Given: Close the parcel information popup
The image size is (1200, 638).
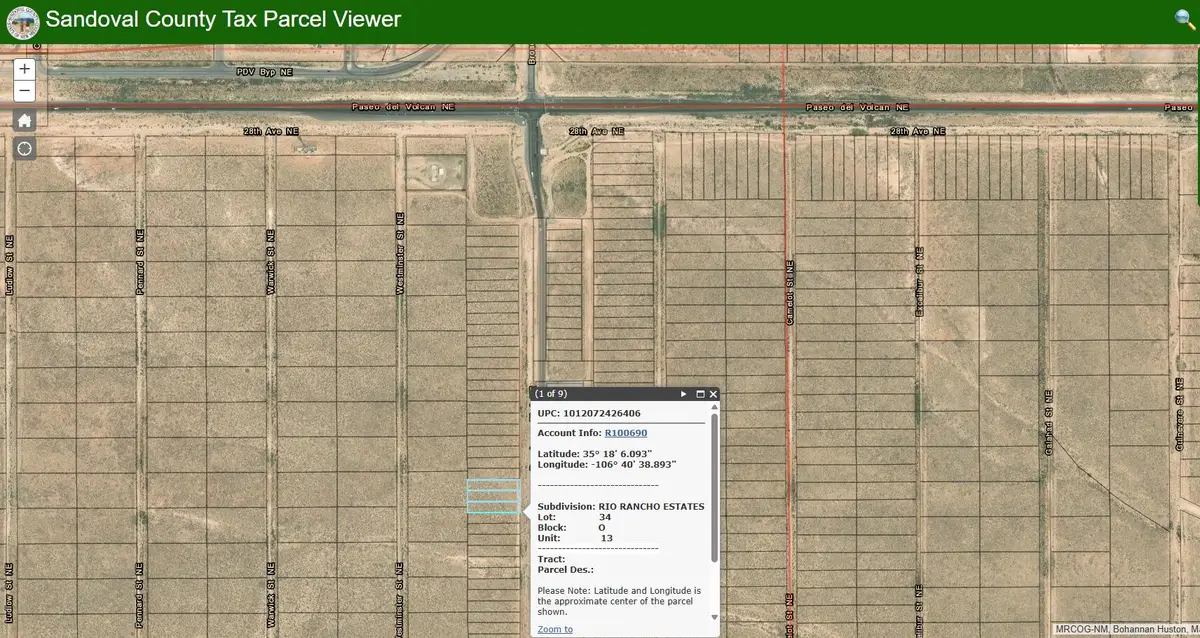Looking at the screenshot, I should [713, 394].
